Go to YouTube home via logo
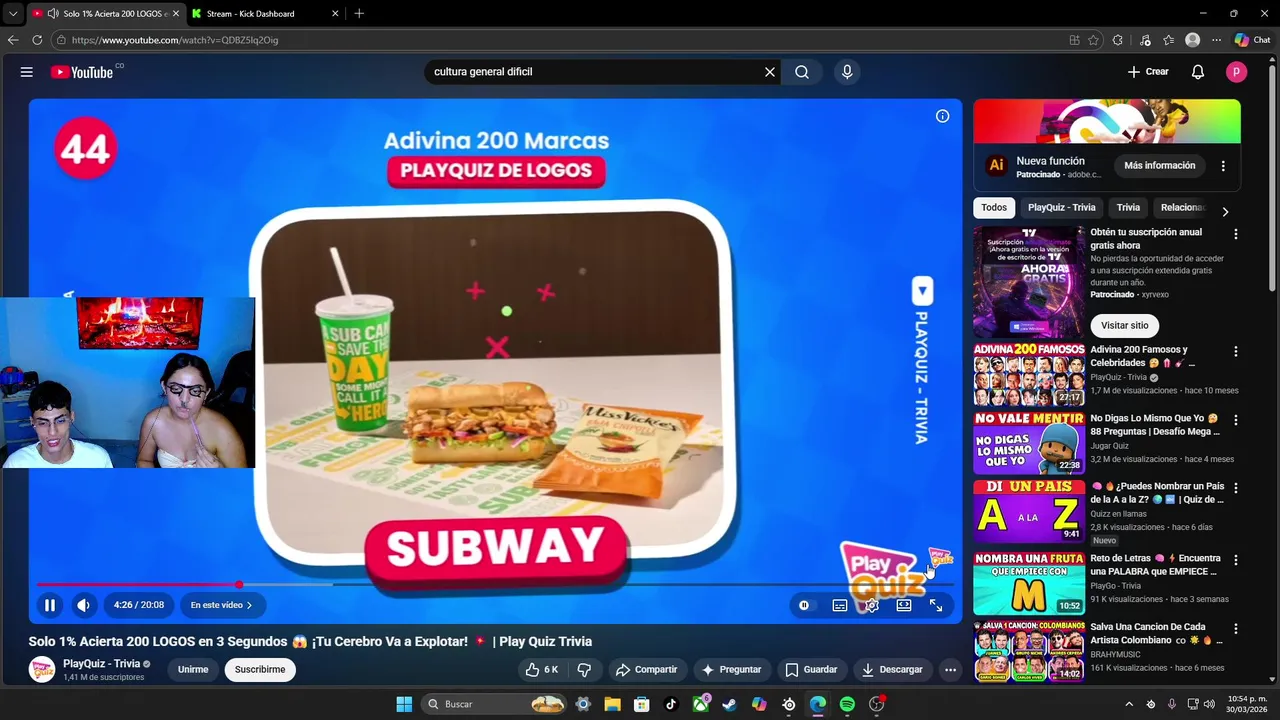Viewport: 1280px width, 720px height. [82, 72]
